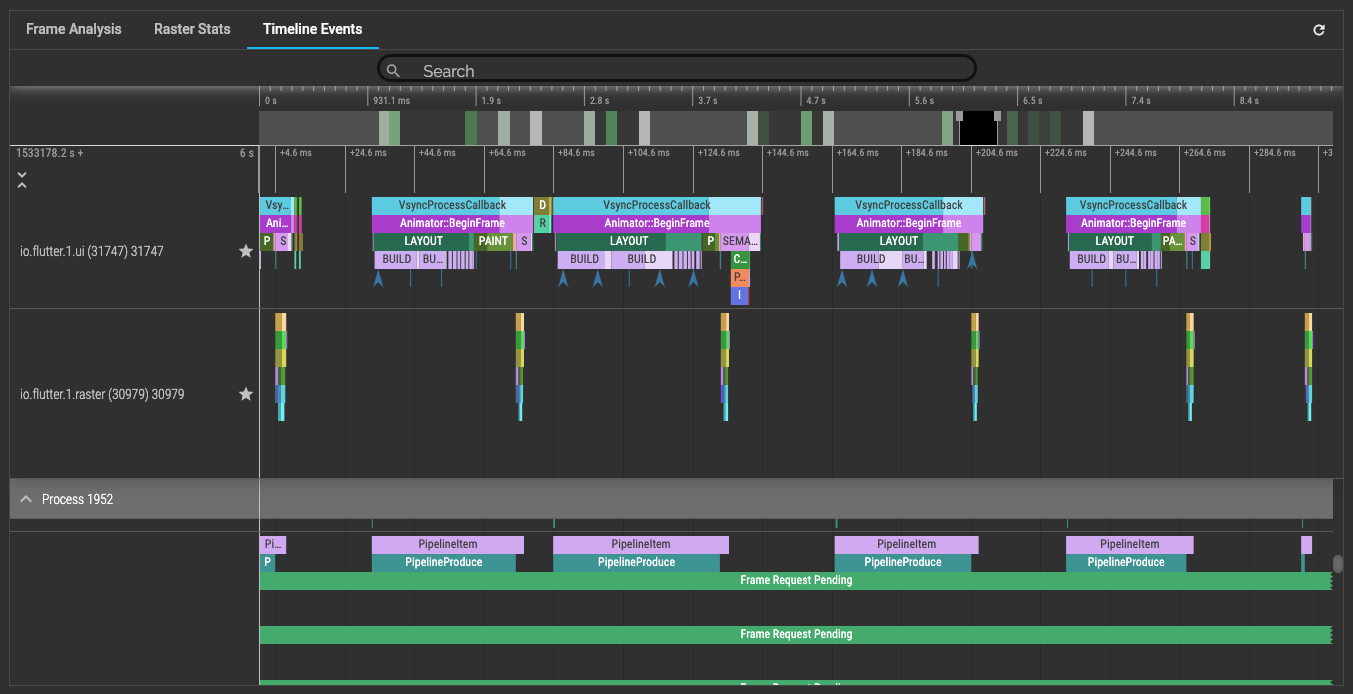The image size is (1353, 694).
Task: Star the io.flutter.1.ui thread track
Action: (x=245, y=252)
